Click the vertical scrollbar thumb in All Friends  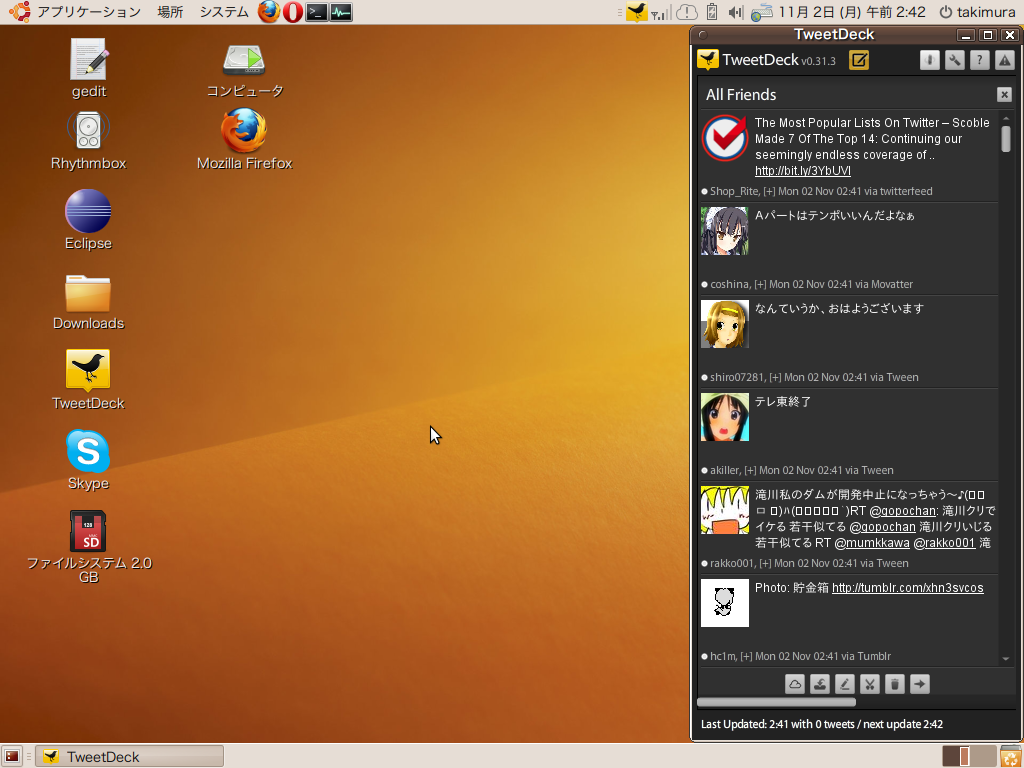(x=1006, y=139)
